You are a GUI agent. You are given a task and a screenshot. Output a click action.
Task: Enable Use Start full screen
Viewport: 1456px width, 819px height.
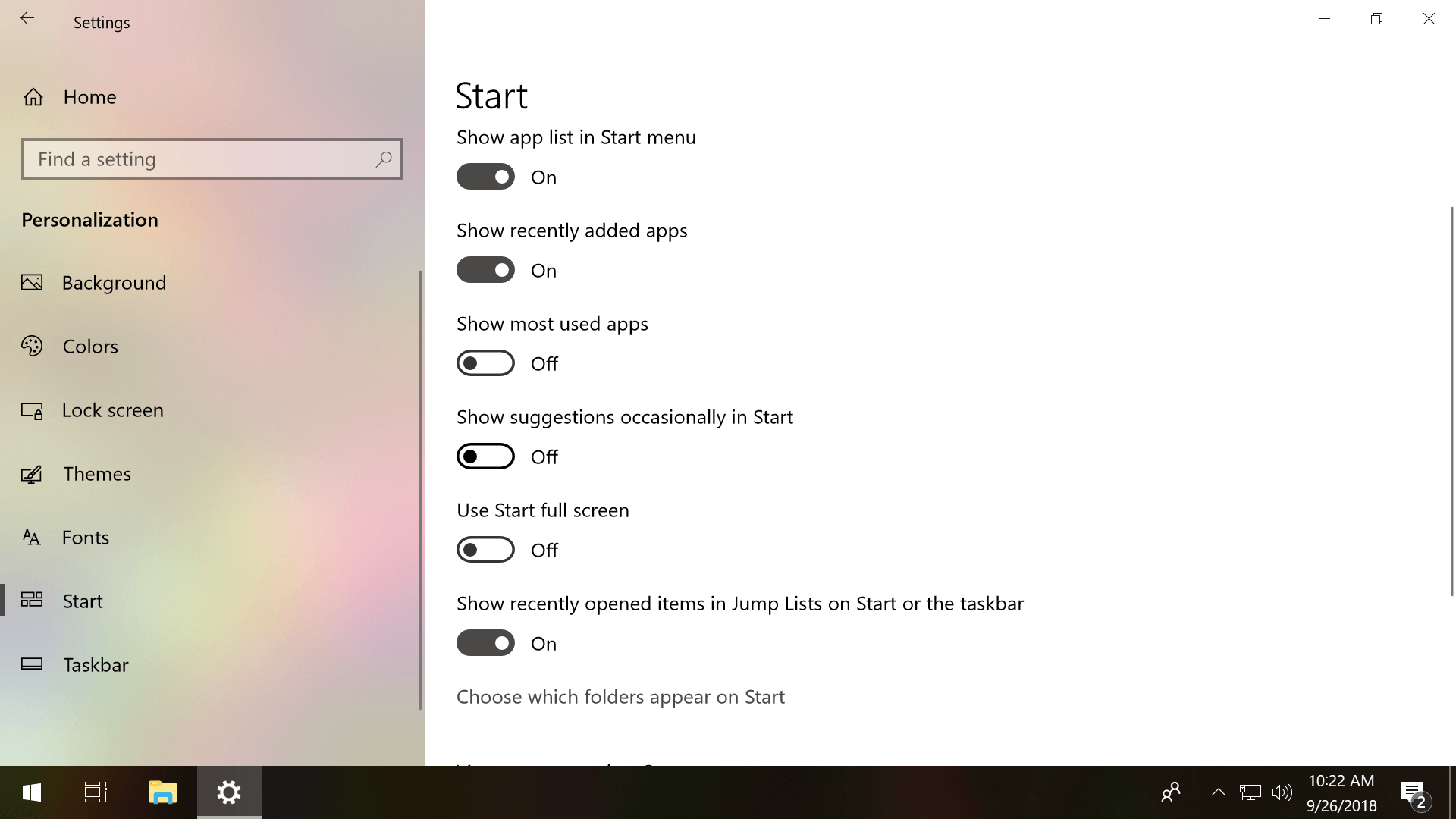coord(485,550)
